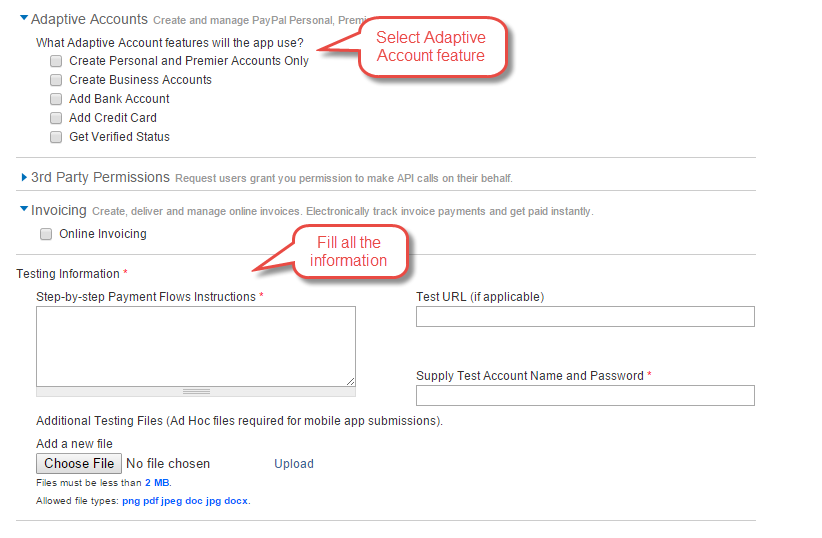Click the Online Invoicing label text
This screenshot has height=538, width=822.
tap(103, 234)
